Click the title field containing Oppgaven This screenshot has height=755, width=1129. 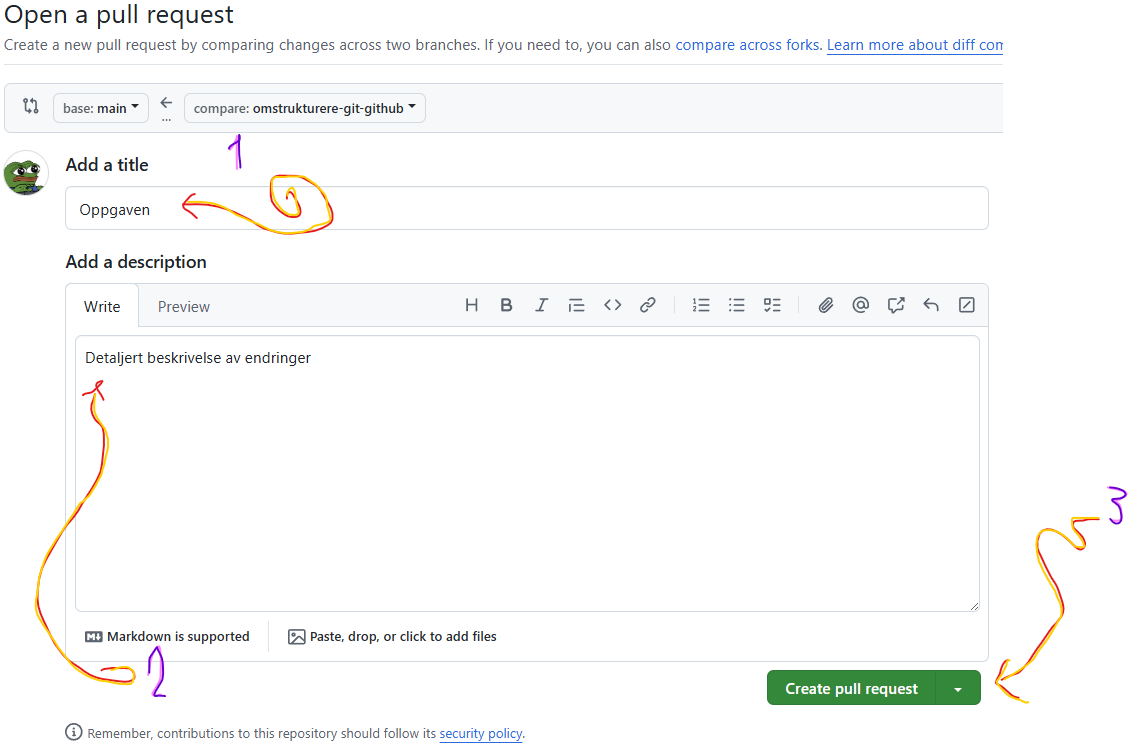pyautogui.click(x=526, y=209)
